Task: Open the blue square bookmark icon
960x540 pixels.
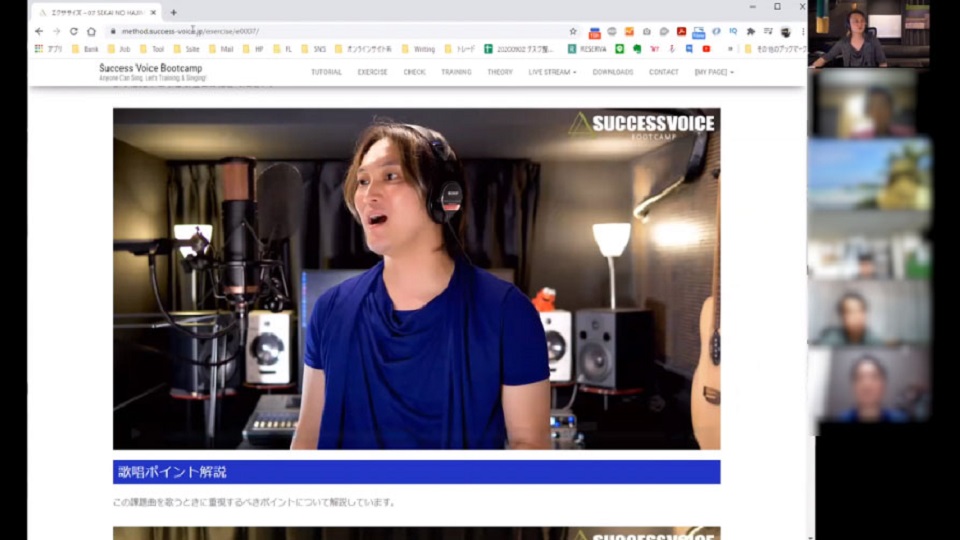Action: [689, 49]
